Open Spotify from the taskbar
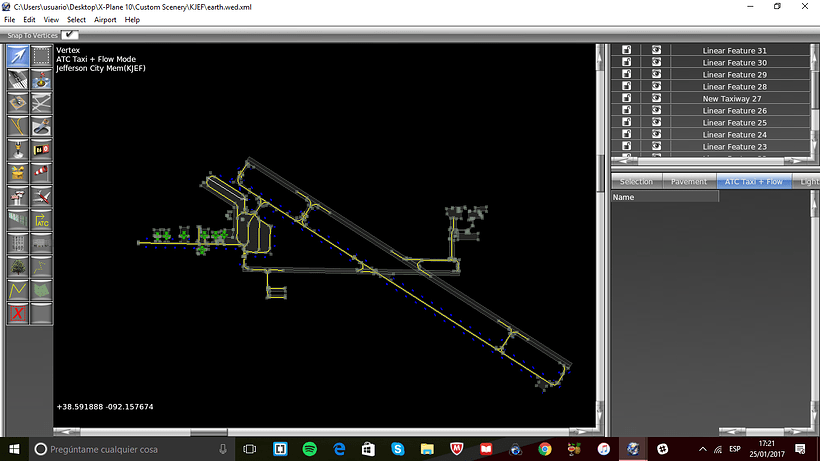Screen dimensions: 820x461 pyautogui.click(x=310, y=449)
